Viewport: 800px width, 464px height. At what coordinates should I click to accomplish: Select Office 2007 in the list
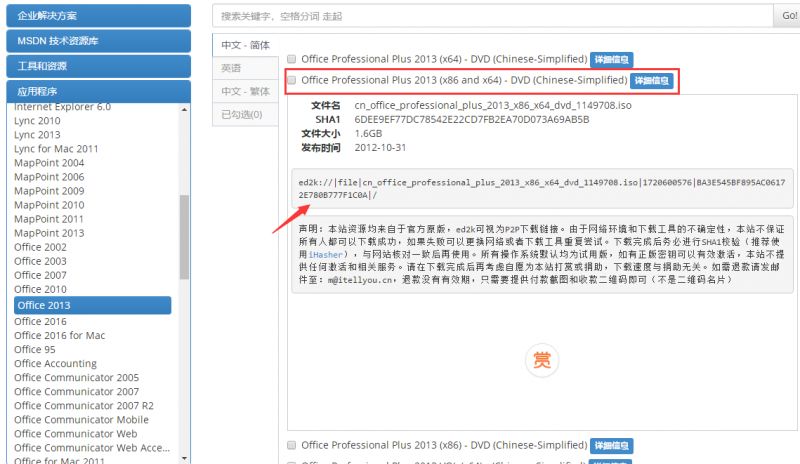40,275
